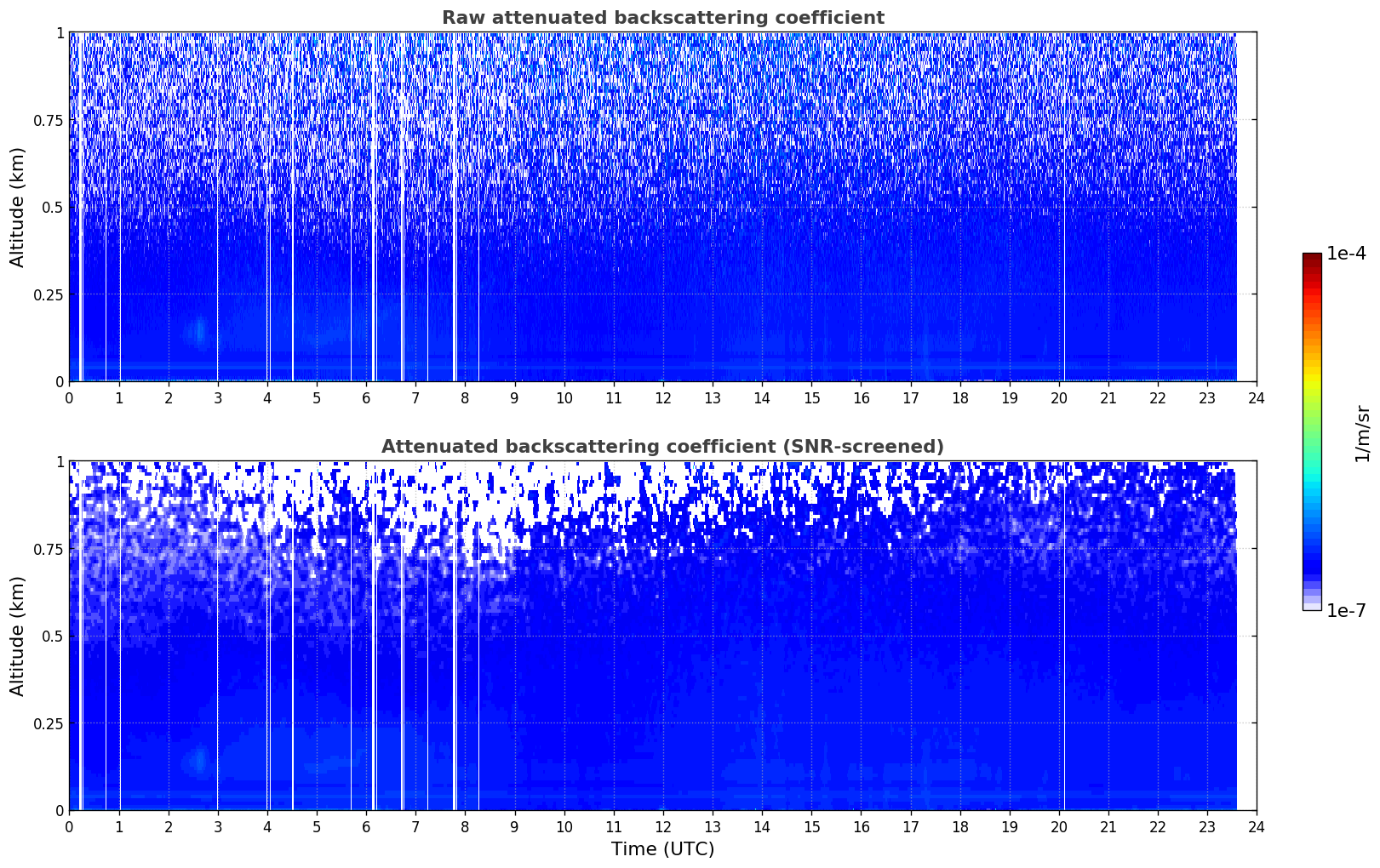Click hour 6 tick label under bottom plot
The width and height of the screenshot is (1380, 868).
coord(366,826)
